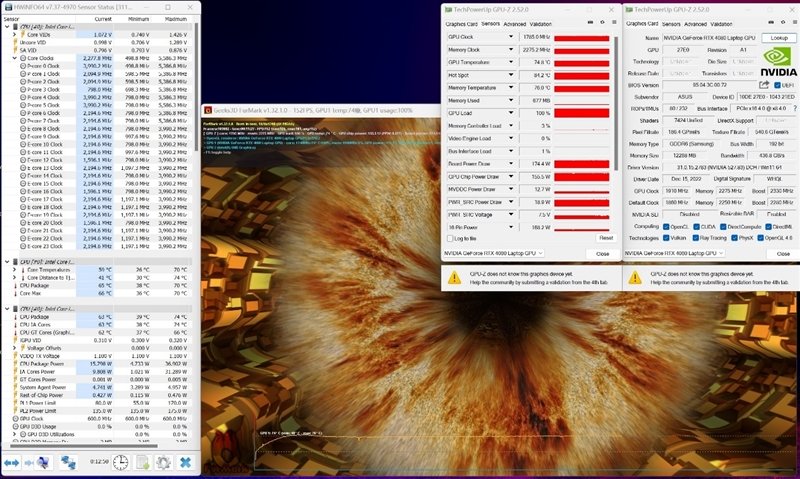Open the GPU Temperature sensor dropdown arrow

tap(511, 62)
